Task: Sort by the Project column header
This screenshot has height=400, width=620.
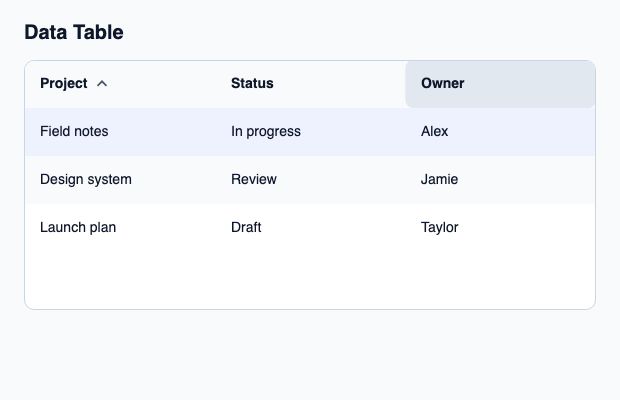Action: pos(120,84)
